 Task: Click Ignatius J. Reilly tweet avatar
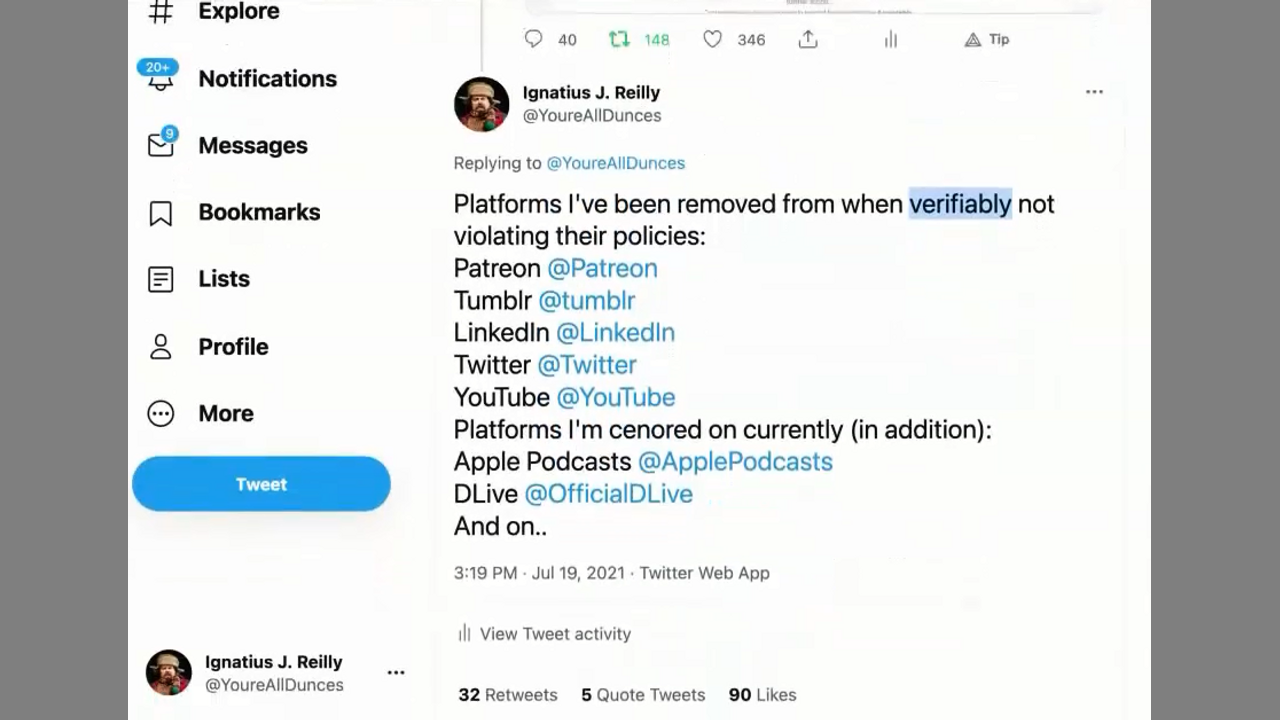(x=481, y=104)
